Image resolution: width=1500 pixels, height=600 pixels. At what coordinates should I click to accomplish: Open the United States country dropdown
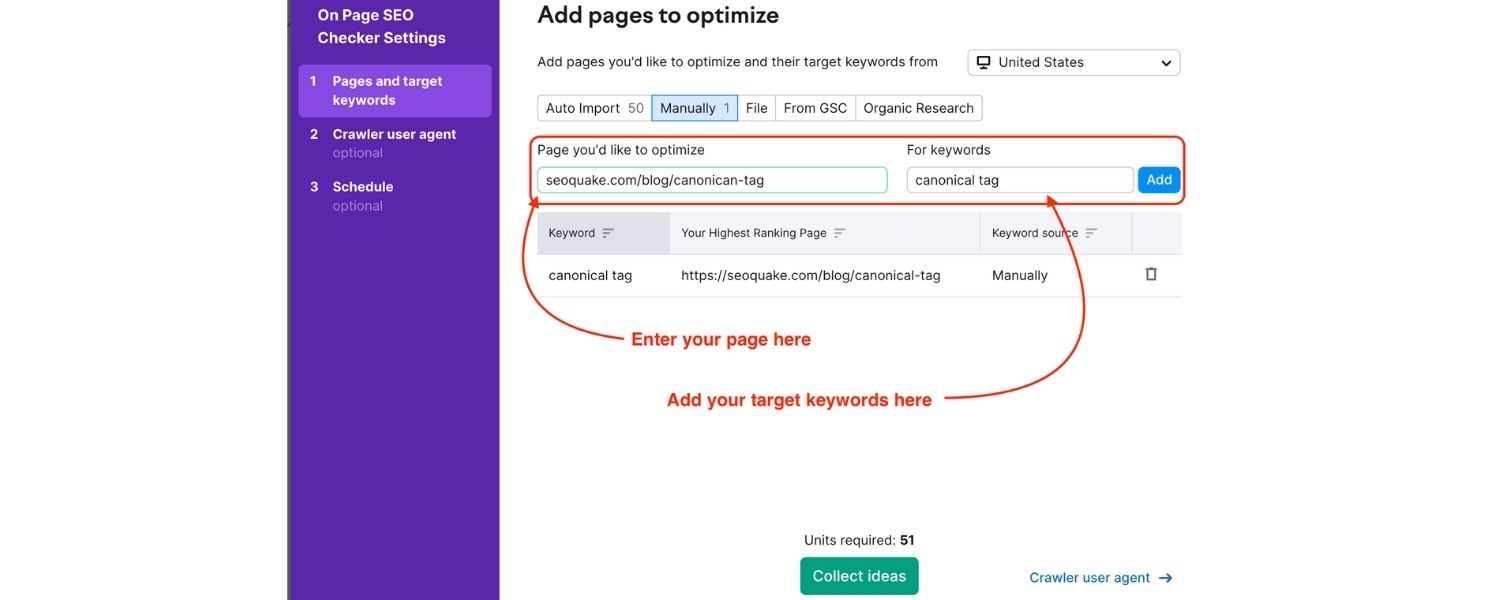1073,62
